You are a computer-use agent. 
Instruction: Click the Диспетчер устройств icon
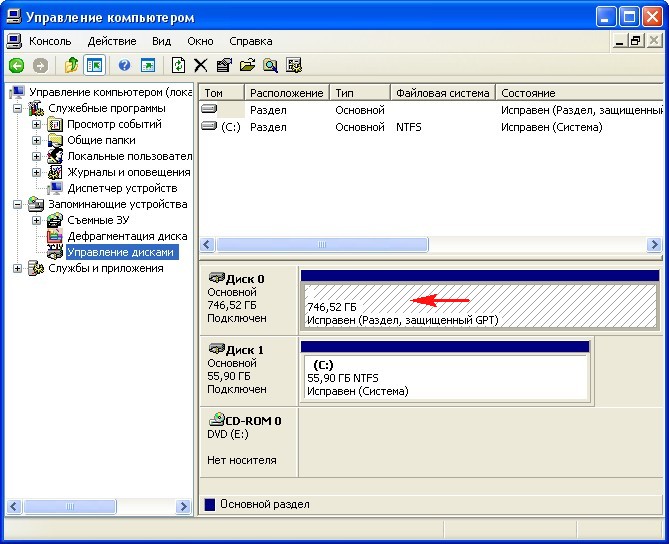pyautogui.click(x=55, y=188)
